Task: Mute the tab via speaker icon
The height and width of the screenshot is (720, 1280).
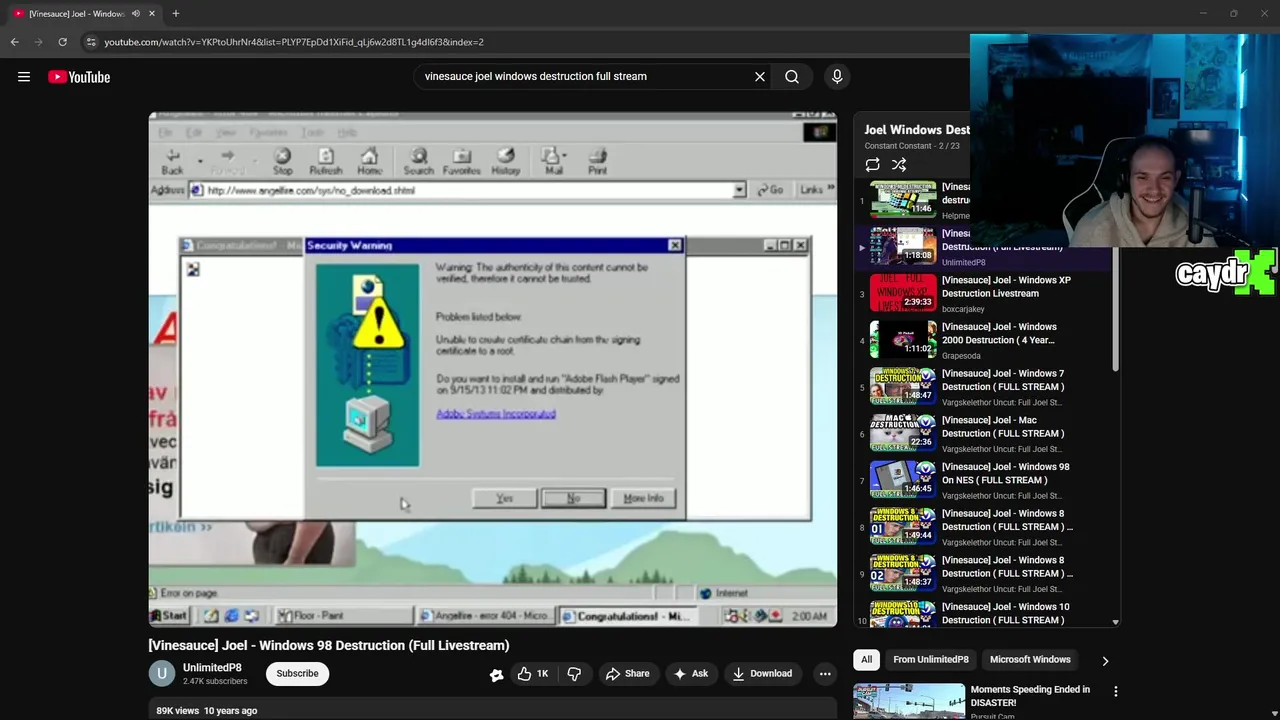Action: click(135, 13)
